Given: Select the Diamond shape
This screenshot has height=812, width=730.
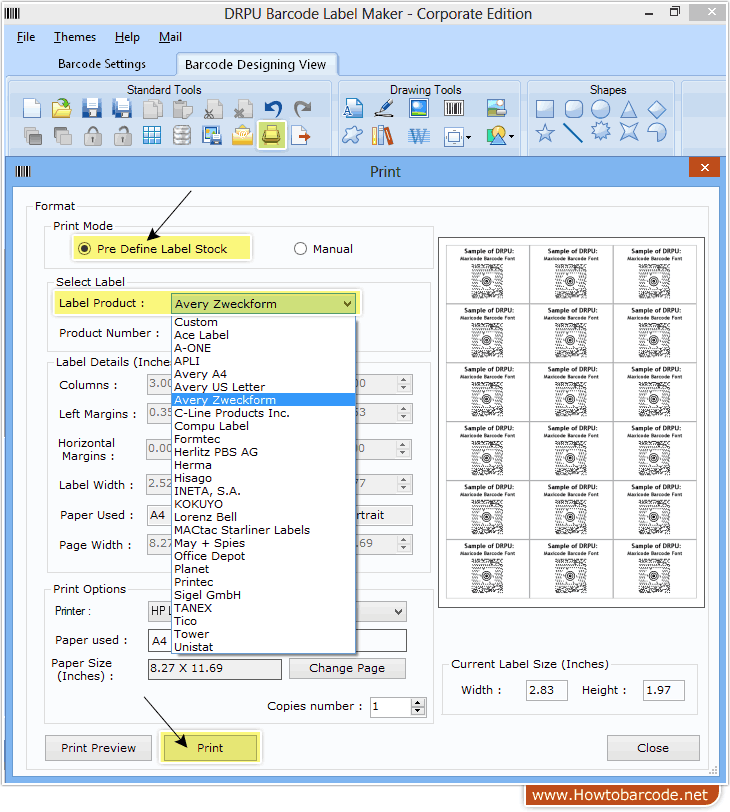Looking at the screenshot, I should 657,109.
